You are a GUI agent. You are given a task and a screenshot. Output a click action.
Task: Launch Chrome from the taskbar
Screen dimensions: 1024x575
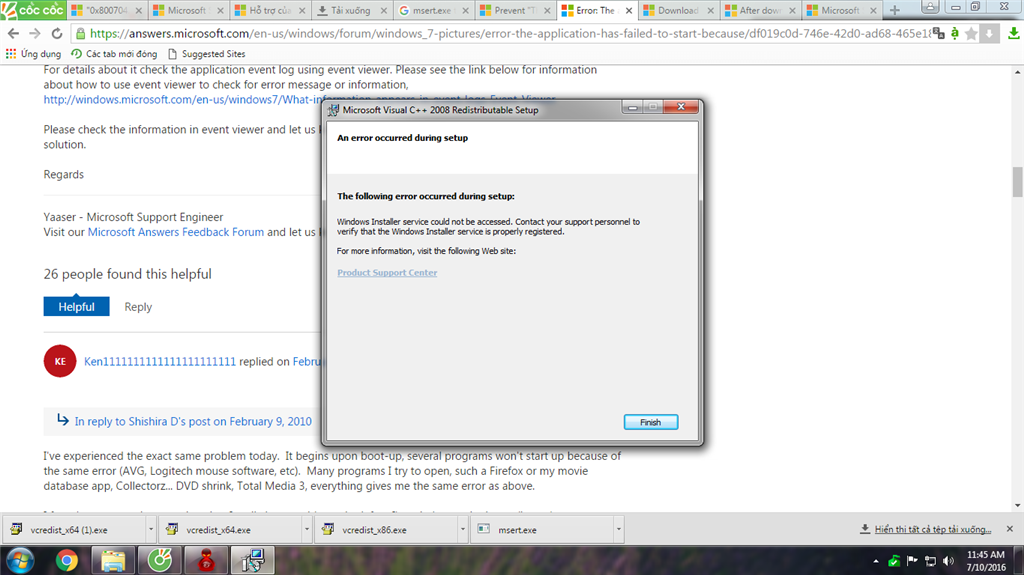(x=66, y=561)
